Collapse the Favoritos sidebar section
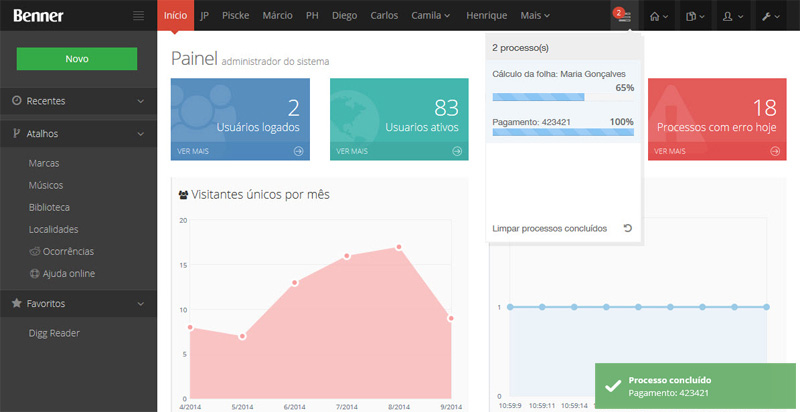This screenshot has width=800, height=412. 140,303
